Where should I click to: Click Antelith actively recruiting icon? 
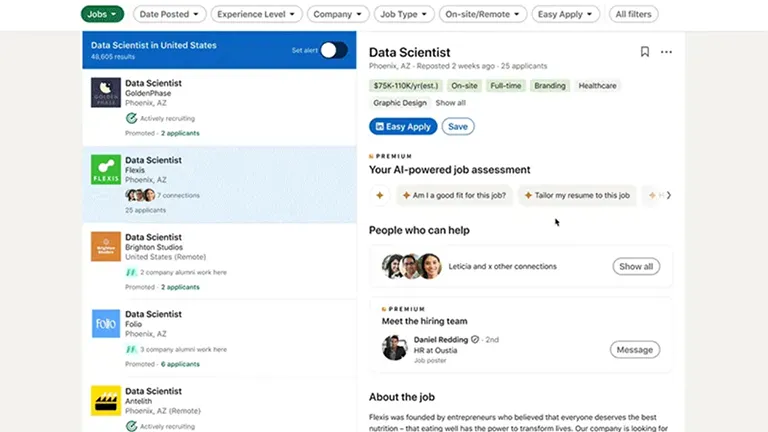point(131,426)
